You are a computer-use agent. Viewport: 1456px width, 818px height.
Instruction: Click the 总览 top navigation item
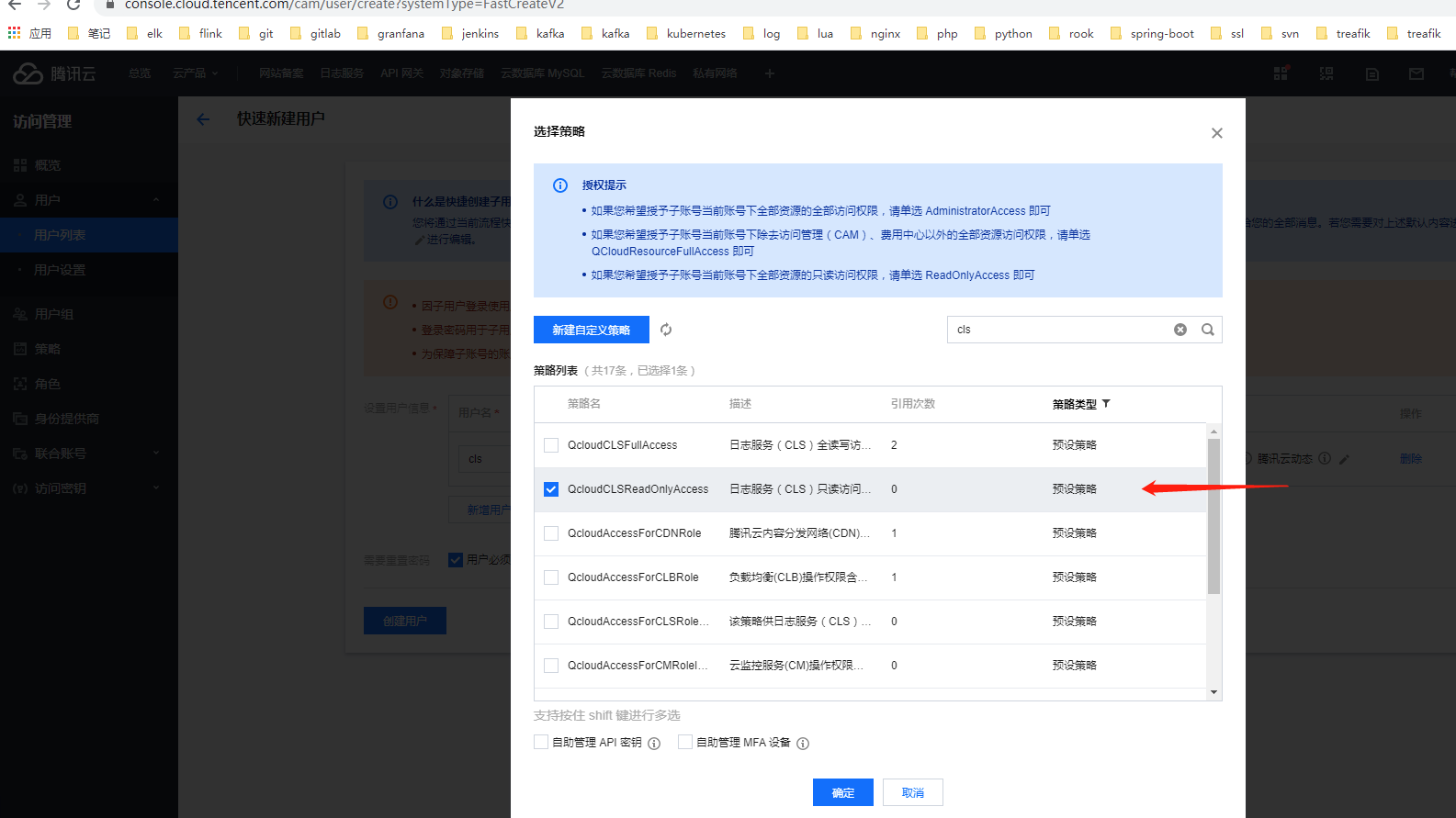140,73
